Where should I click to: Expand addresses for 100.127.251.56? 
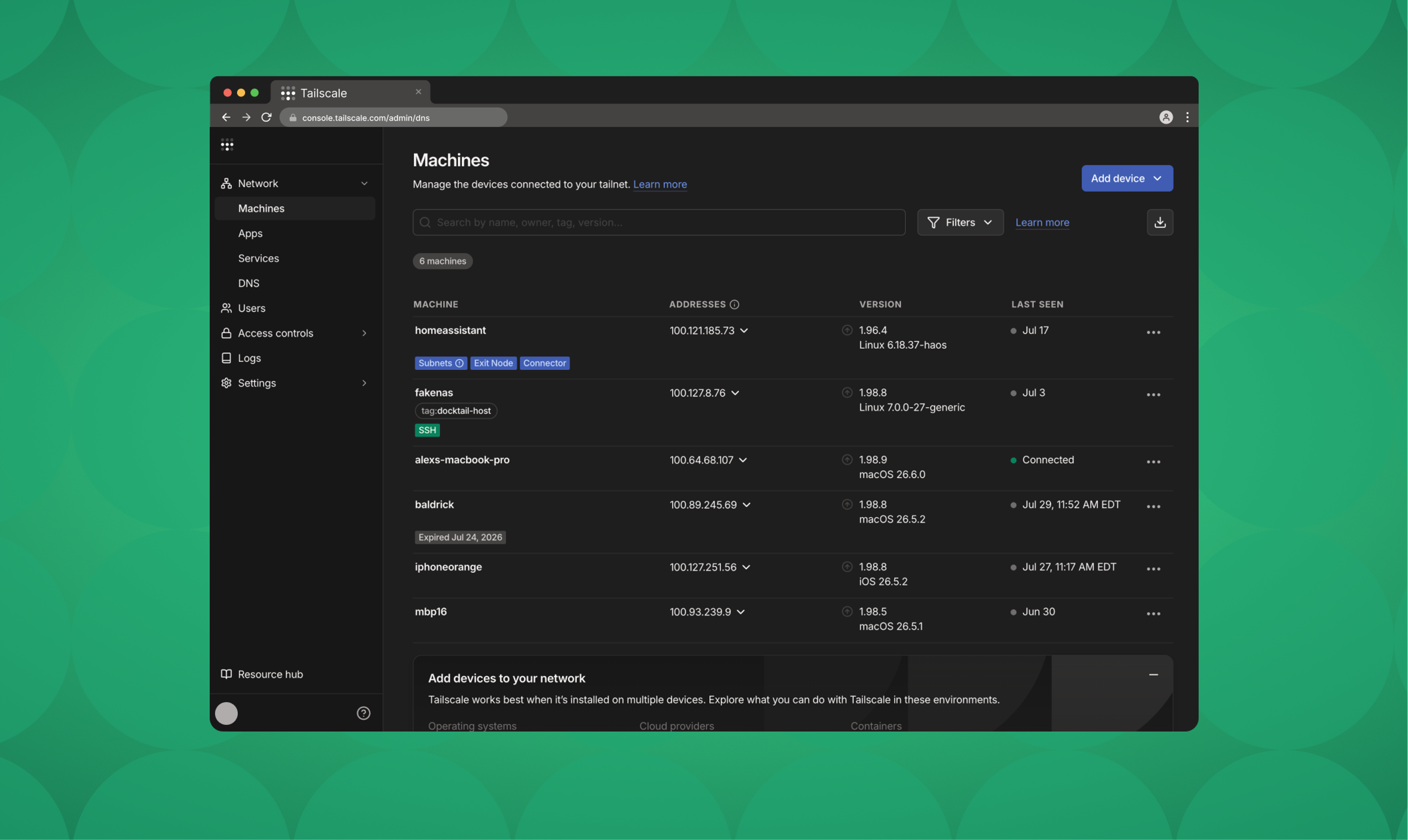(747, 567)
